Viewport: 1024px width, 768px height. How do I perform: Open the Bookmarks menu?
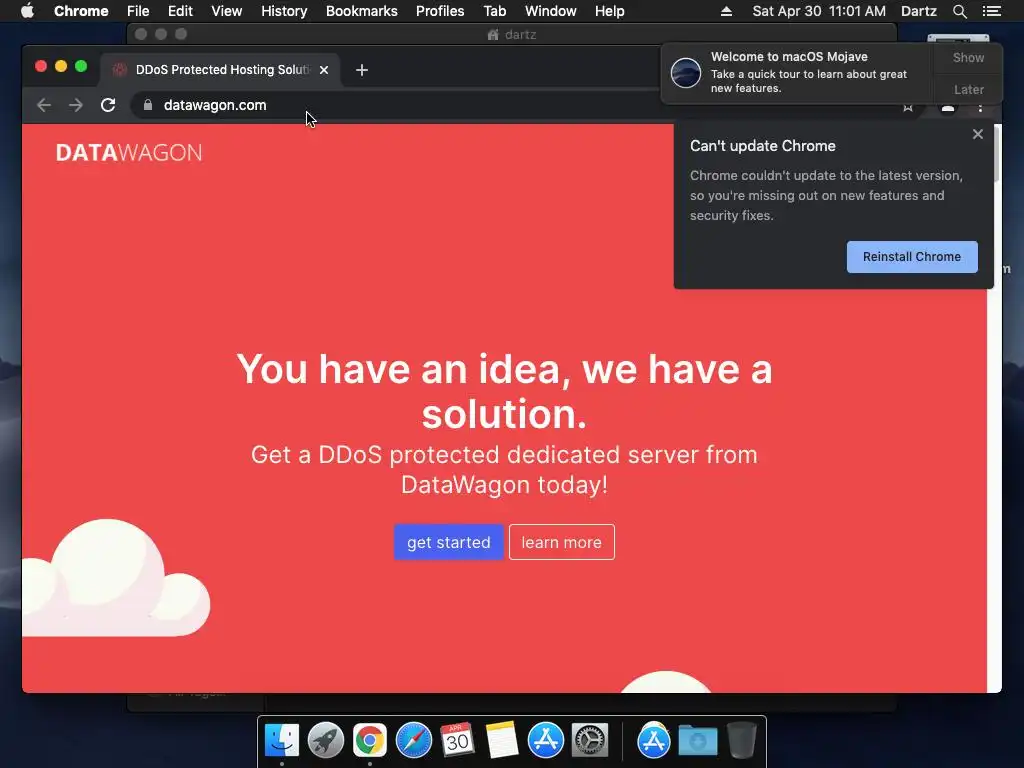[362, 11]
